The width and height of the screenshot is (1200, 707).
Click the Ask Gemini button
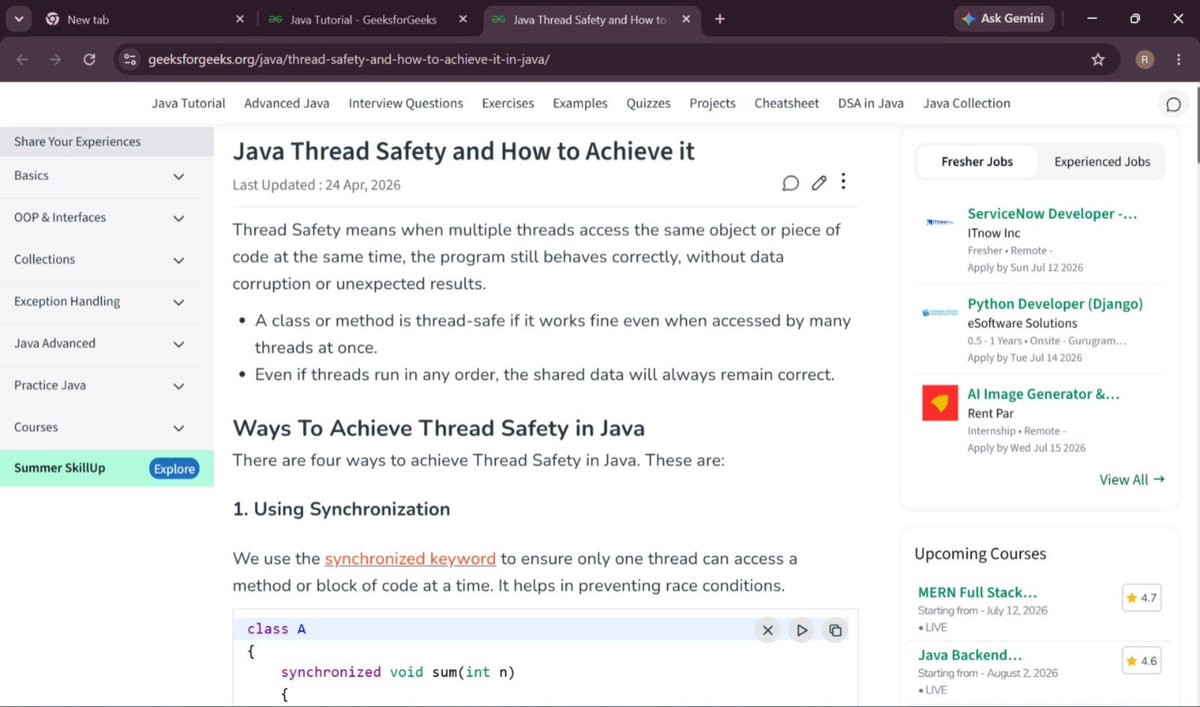1002,19
